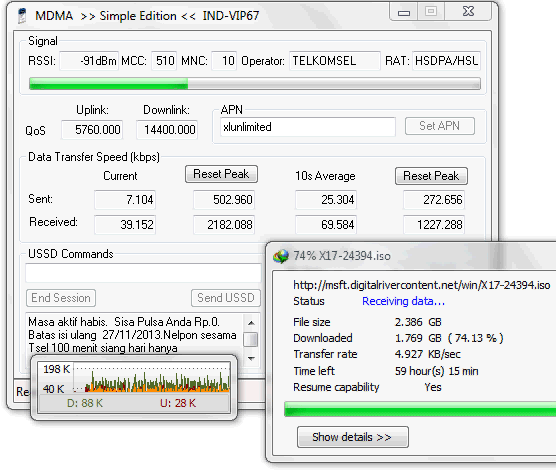
Task: Click the 198 K graph scale label
Action: point(57,369)
